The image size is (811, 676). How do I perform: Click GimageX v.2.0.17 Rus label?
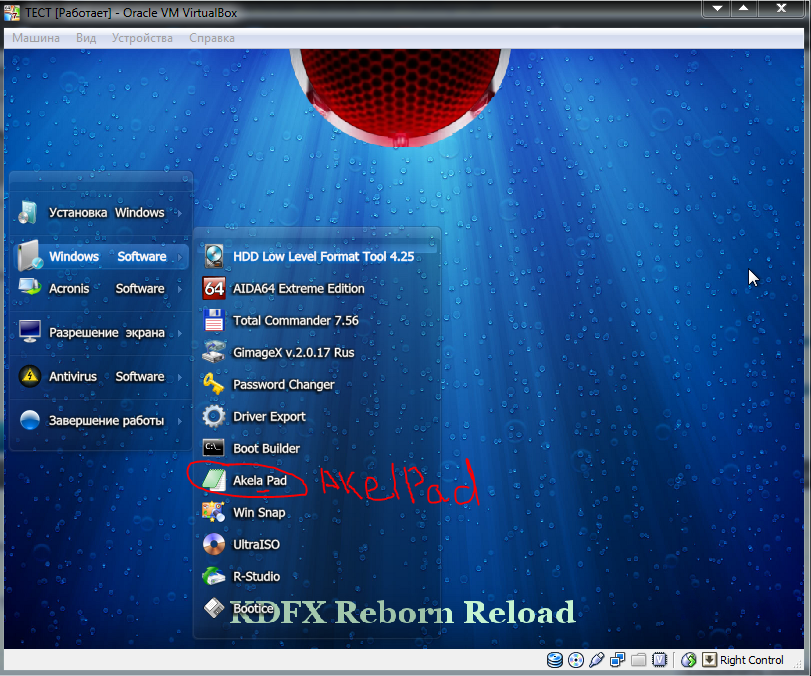tap(293, 353)
